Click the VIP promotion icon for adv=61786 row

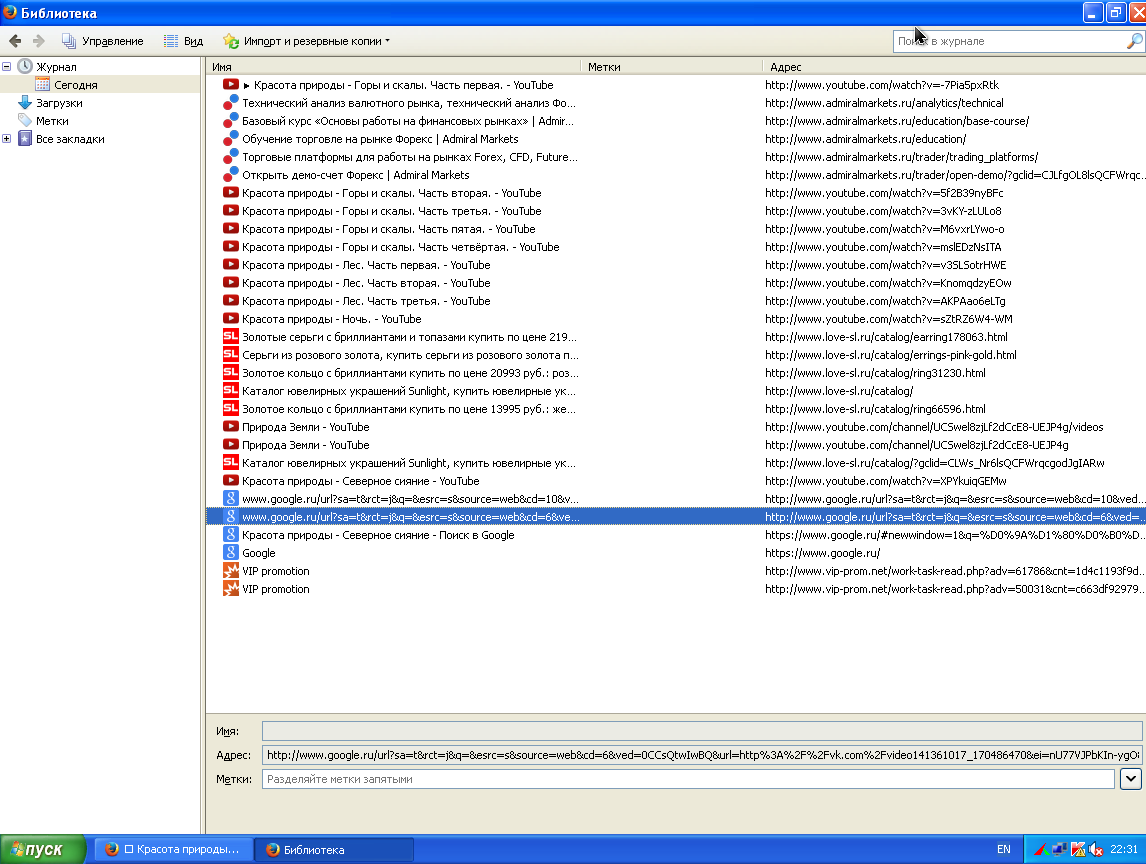[x=231, y=571]
